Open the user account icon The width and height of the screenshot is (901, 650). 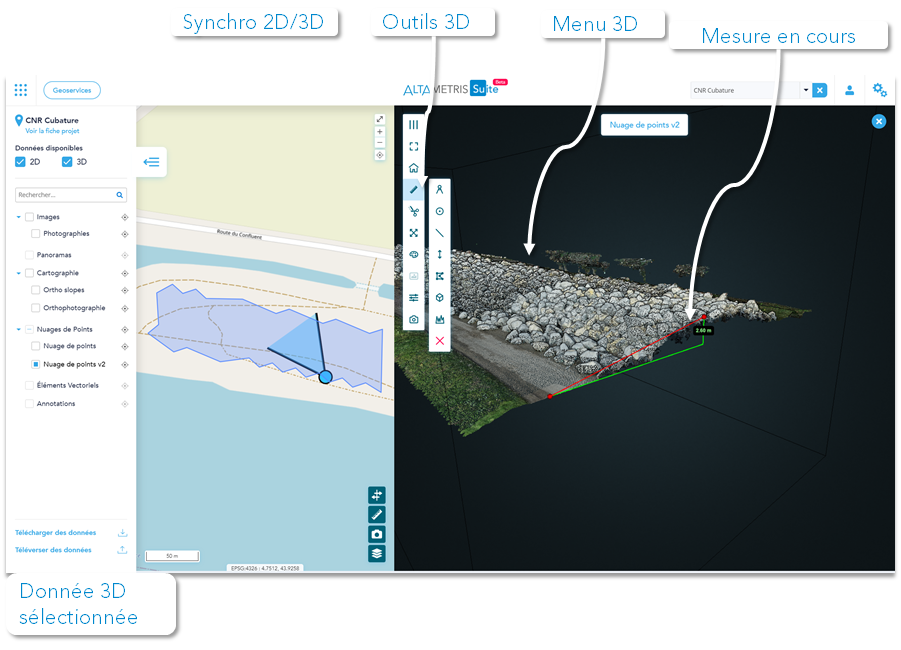(849, 90)
